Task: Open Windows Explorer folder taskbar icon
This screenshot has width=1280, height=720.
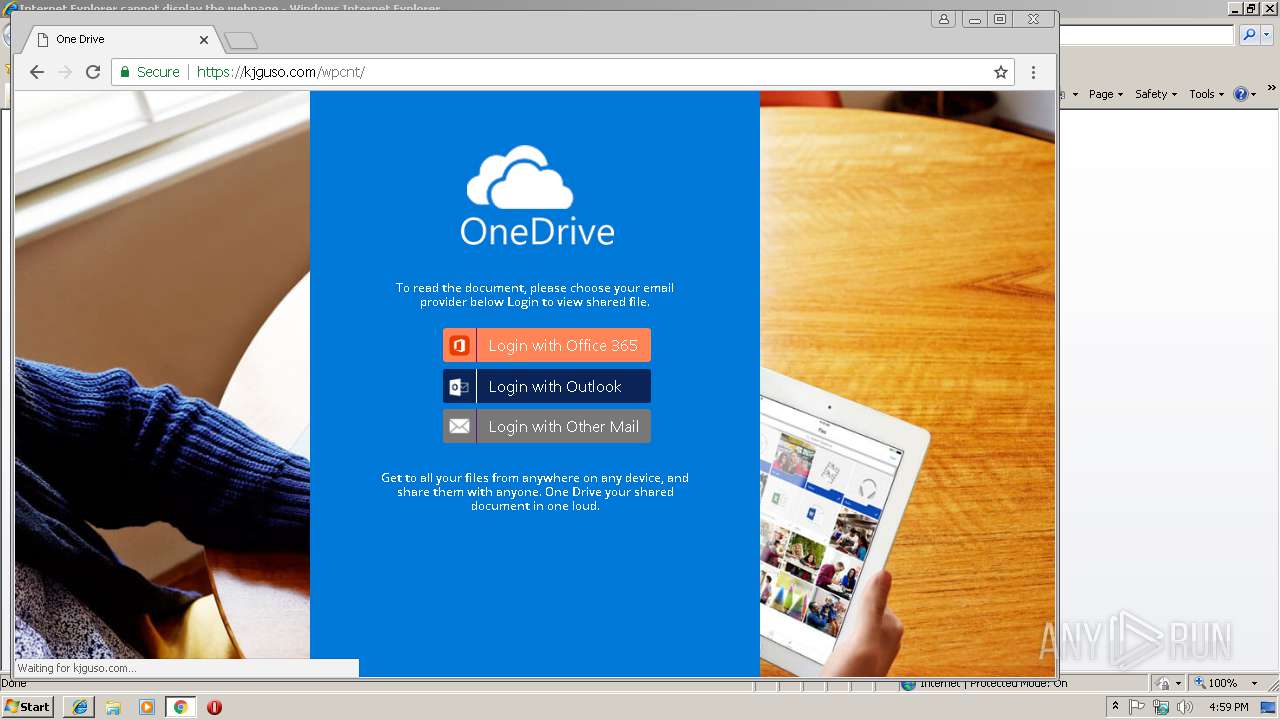Action: (113, 707)
